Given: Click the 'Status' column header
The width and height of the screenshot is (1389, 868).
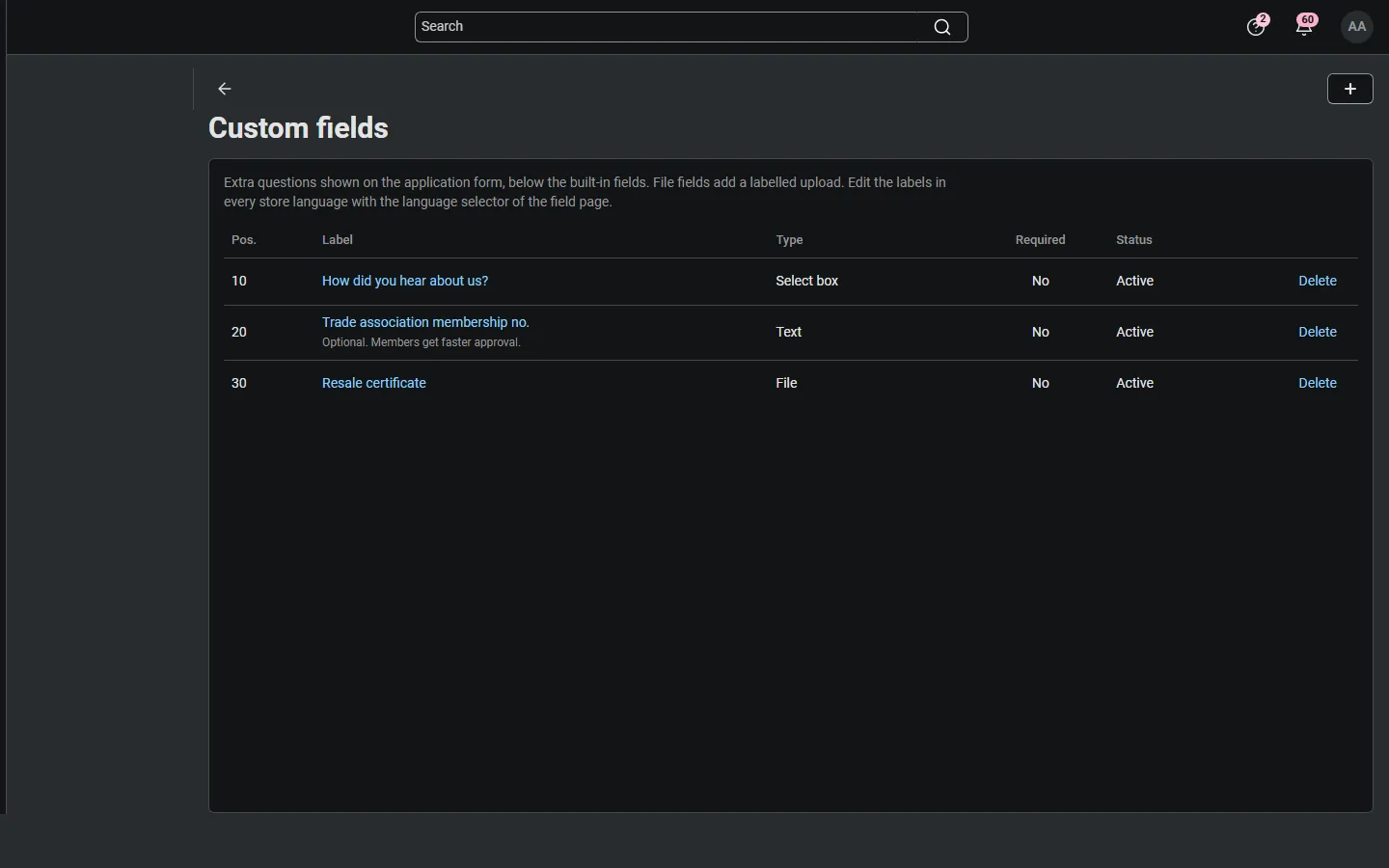Looking at the screenshot, I should [x=1134, y=240].
